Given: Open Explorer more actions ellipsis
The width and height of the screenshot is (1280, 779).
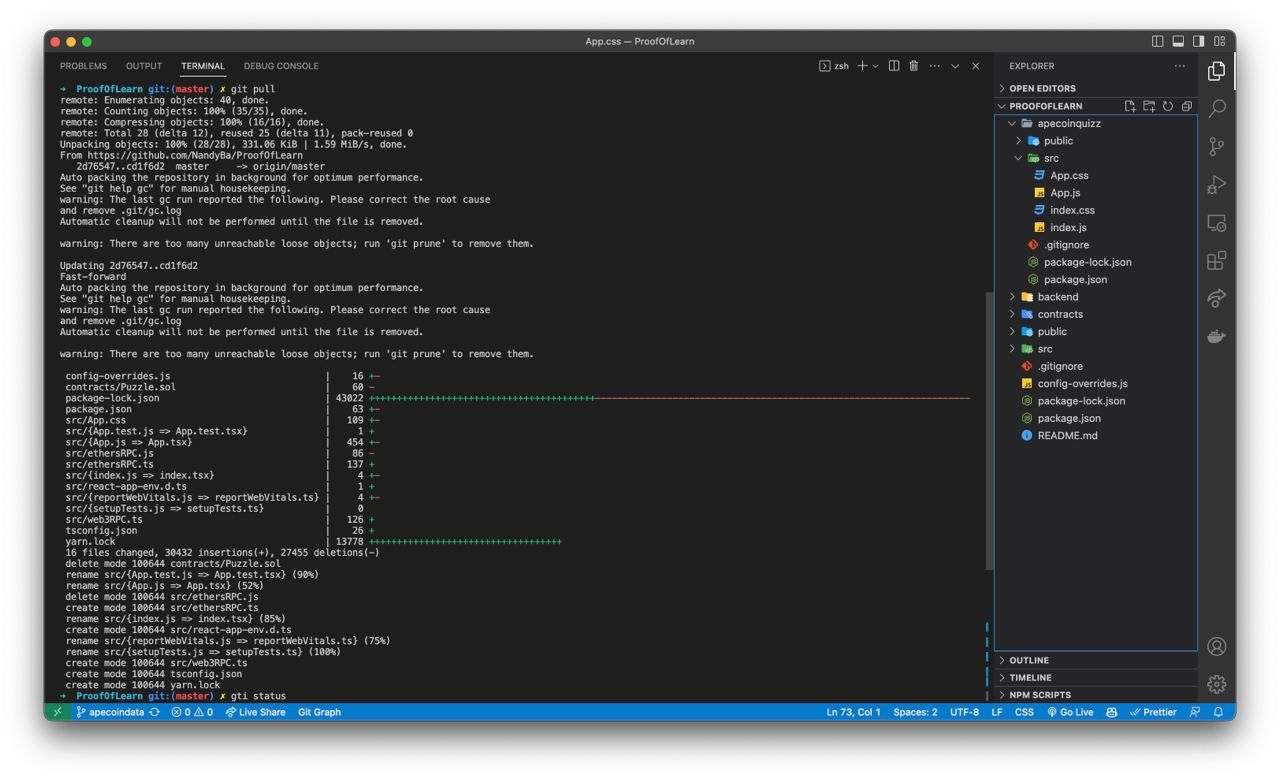Looking at the screenshot, I should click(x=1180, y=66).
